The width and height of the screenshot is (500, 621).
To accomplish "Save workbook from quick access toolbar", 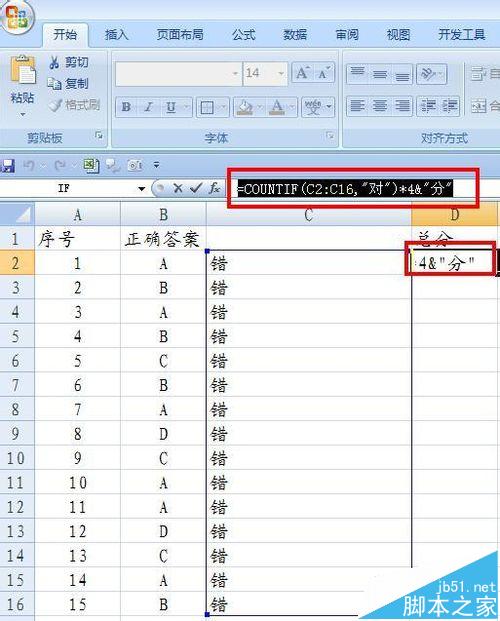I will coord(8,165).
